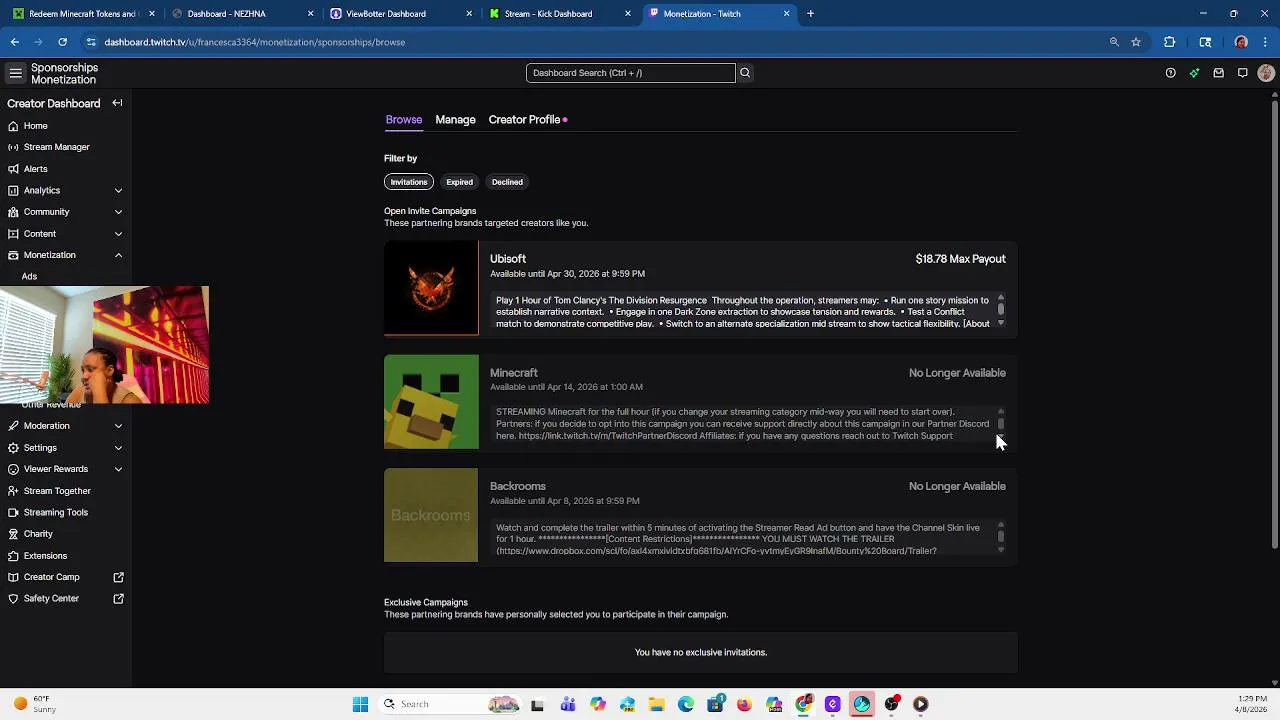Image resolution: width=1280 pixels, height=720 pixels.
Task: Open Charity in the sidebar
Action: click(38, 534)
